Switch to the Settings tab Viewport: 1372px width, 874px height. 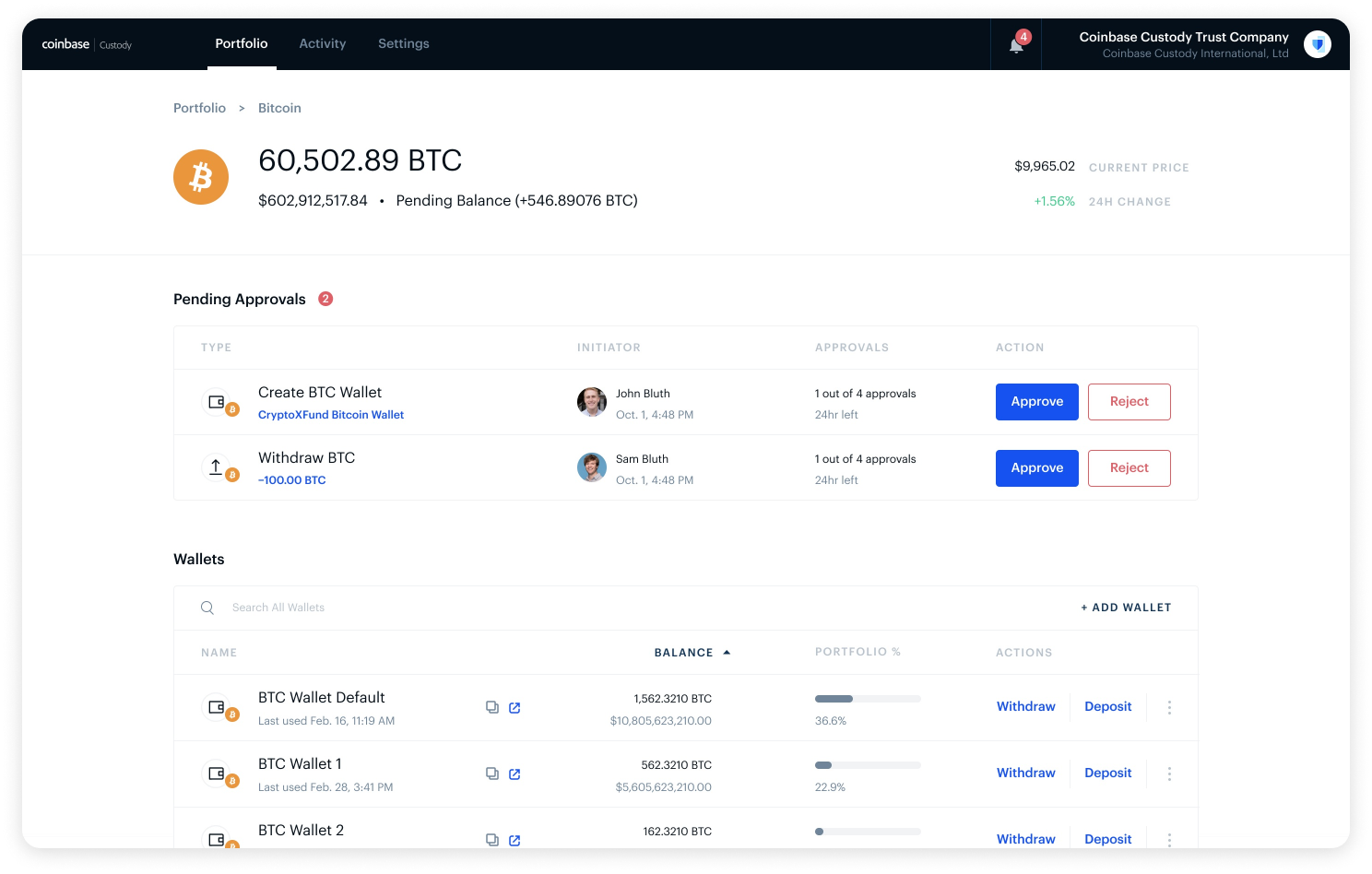point(404,43)
